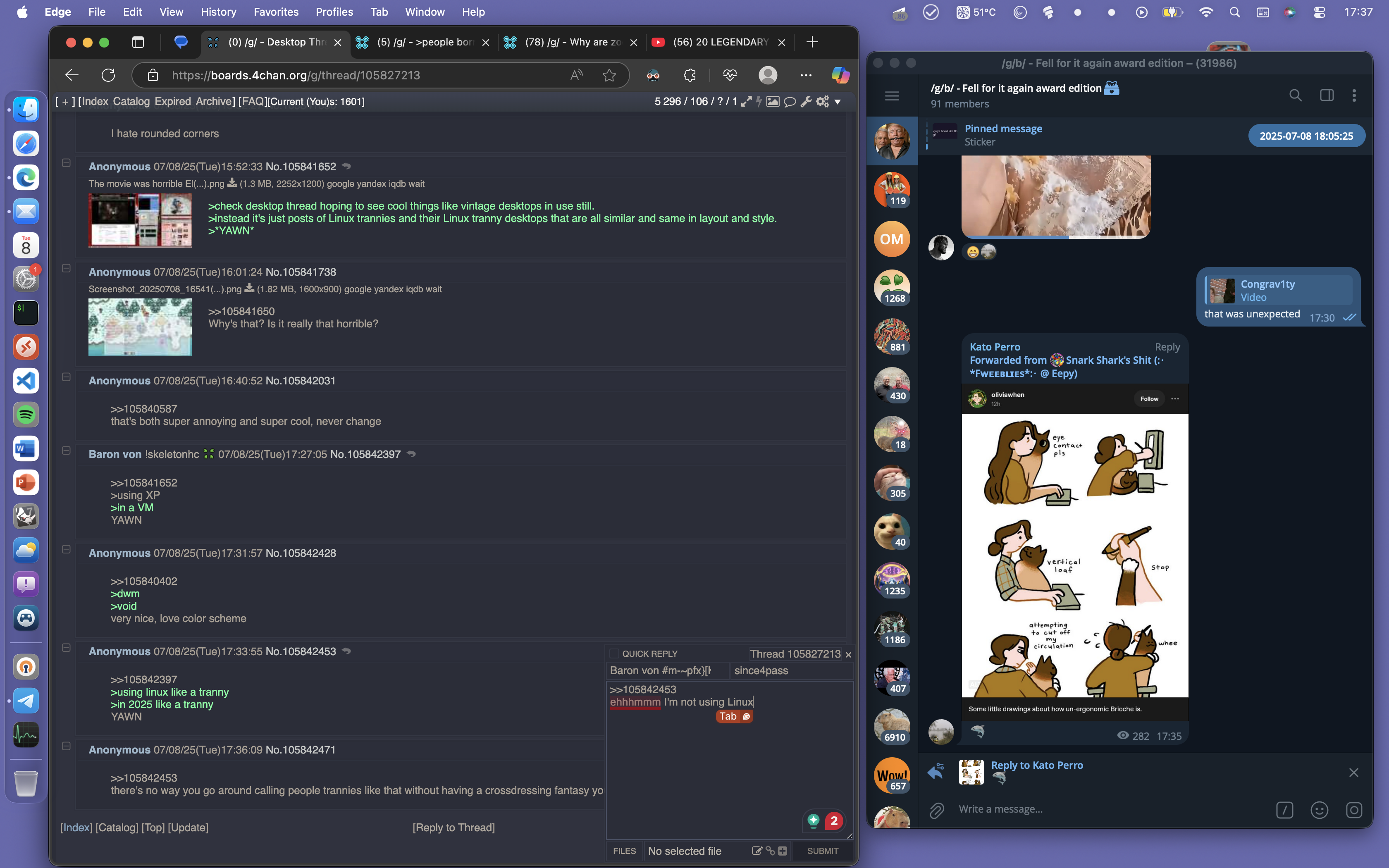Open the tab actions menu icon in Edge titlebar

138,42
